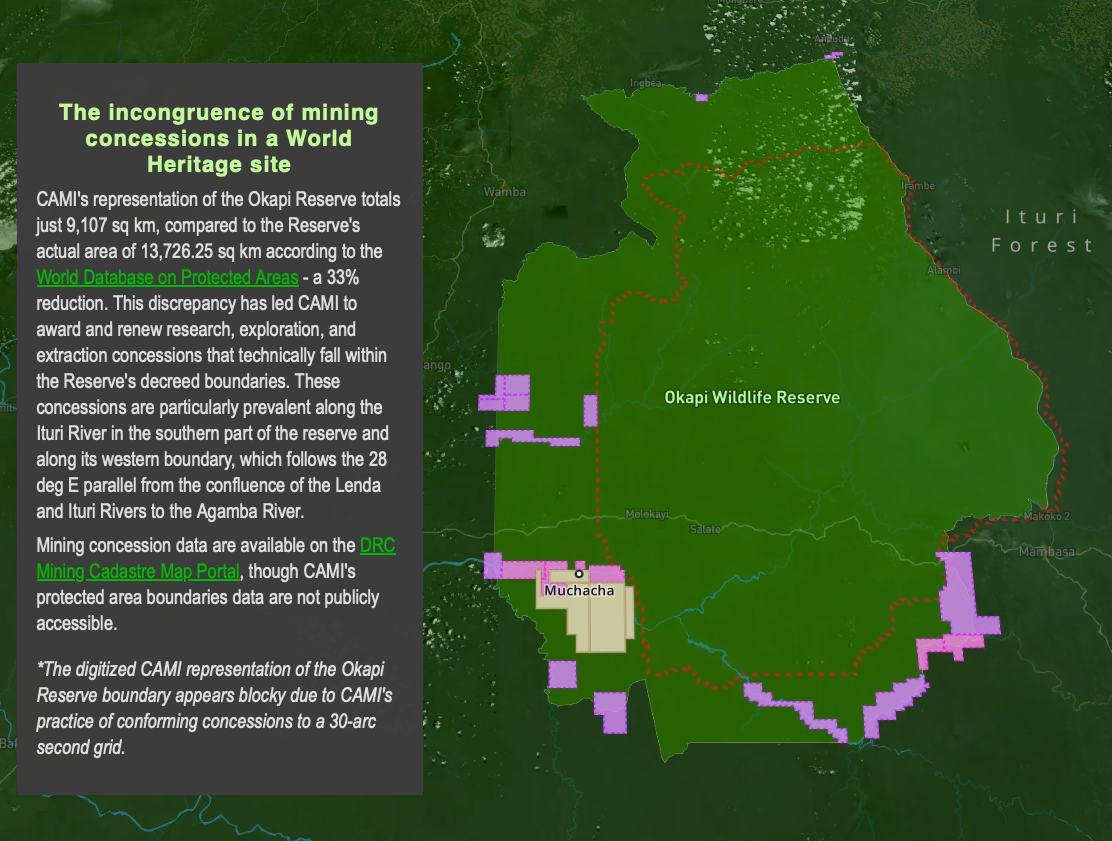This screenshot has height=841, width=1112.
Task: Click the Irambe place label
Action: pyautogui.click(x=917, y=185)
